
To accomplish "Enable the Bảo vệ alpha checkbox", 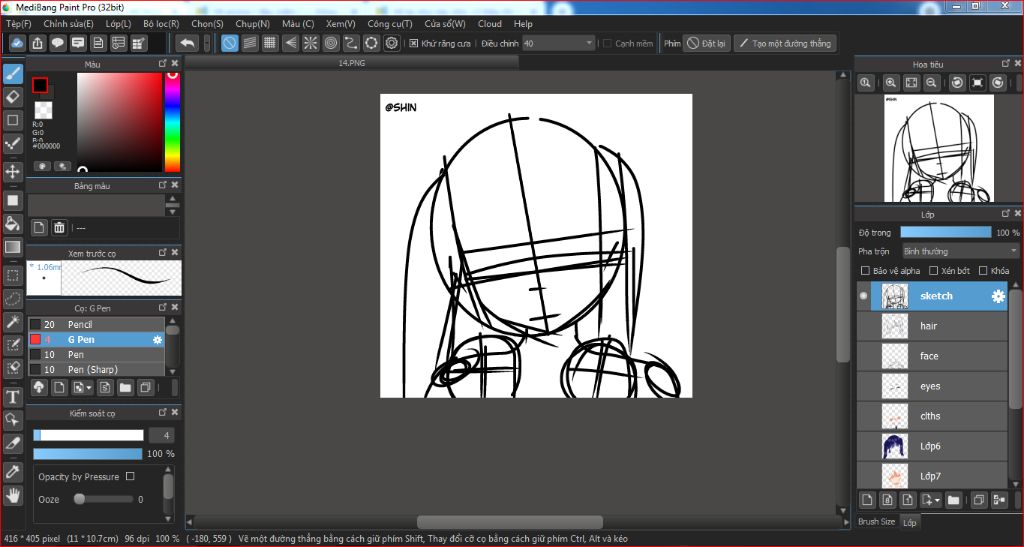I will tap(866, 271).
